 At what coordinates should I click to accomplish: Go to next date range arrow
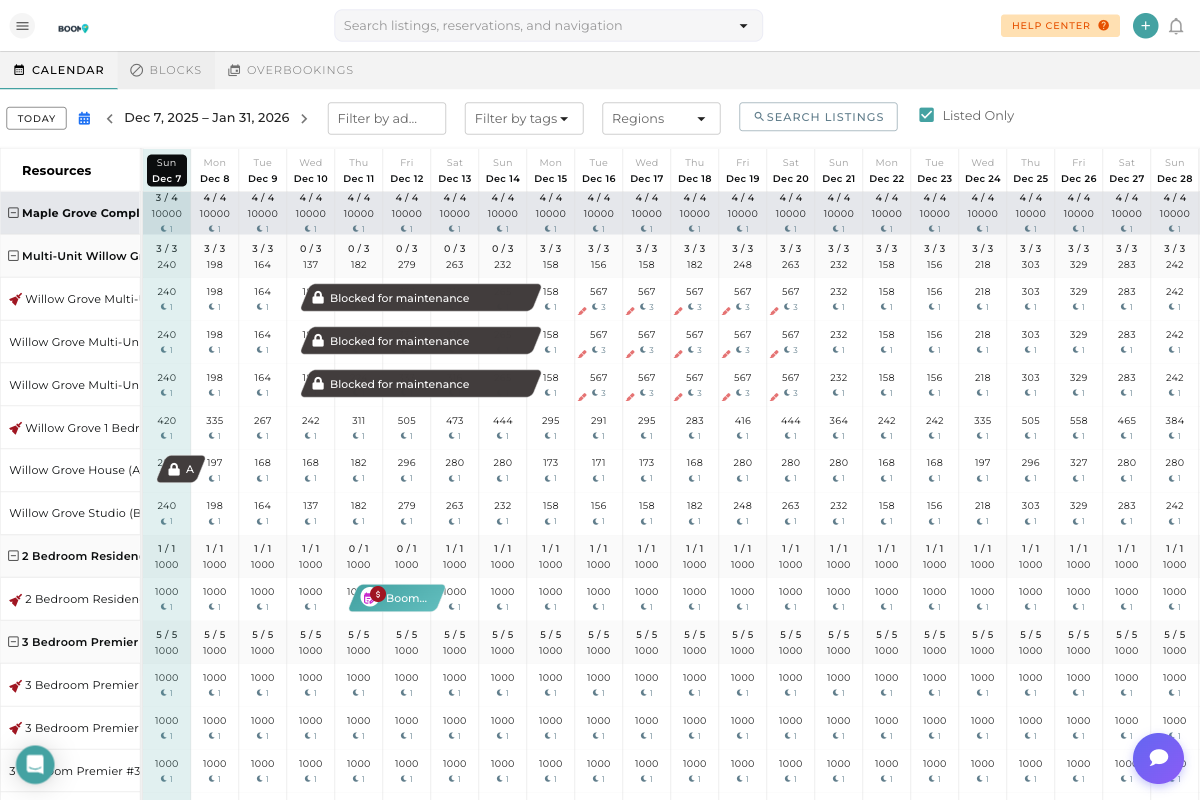304,118
